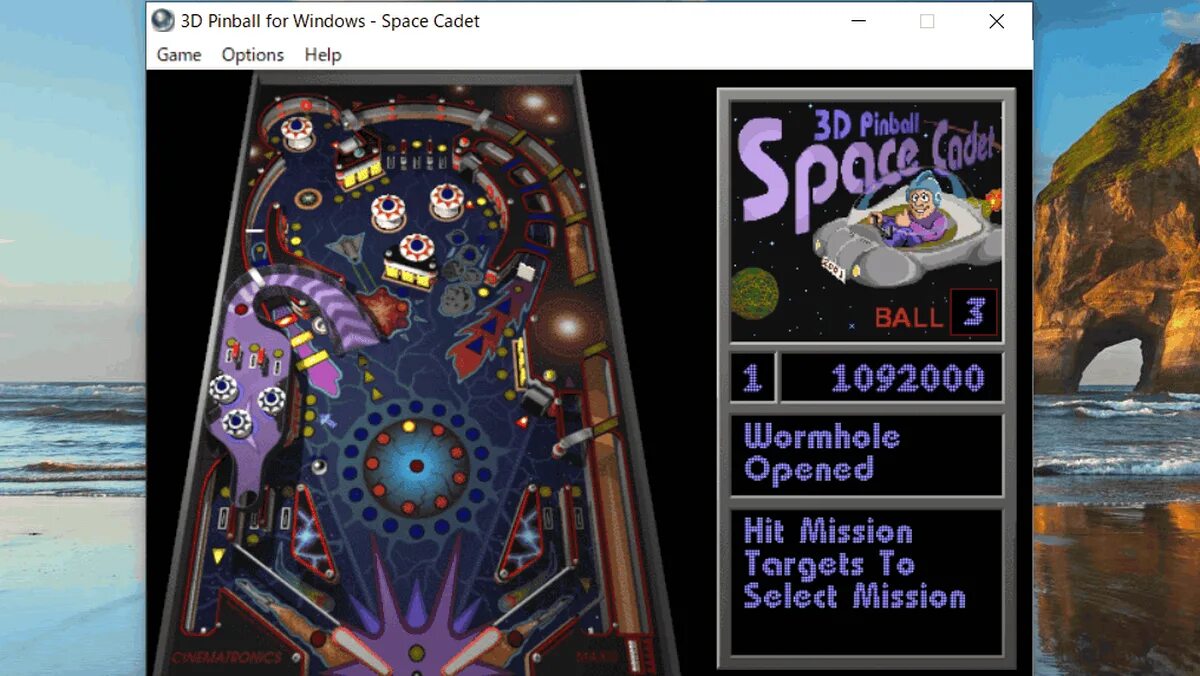Image resolution: width=1200 pixels, height=676 pixels.
Task: Click the Space Cadet logo artwork
Action: point(866,220)
